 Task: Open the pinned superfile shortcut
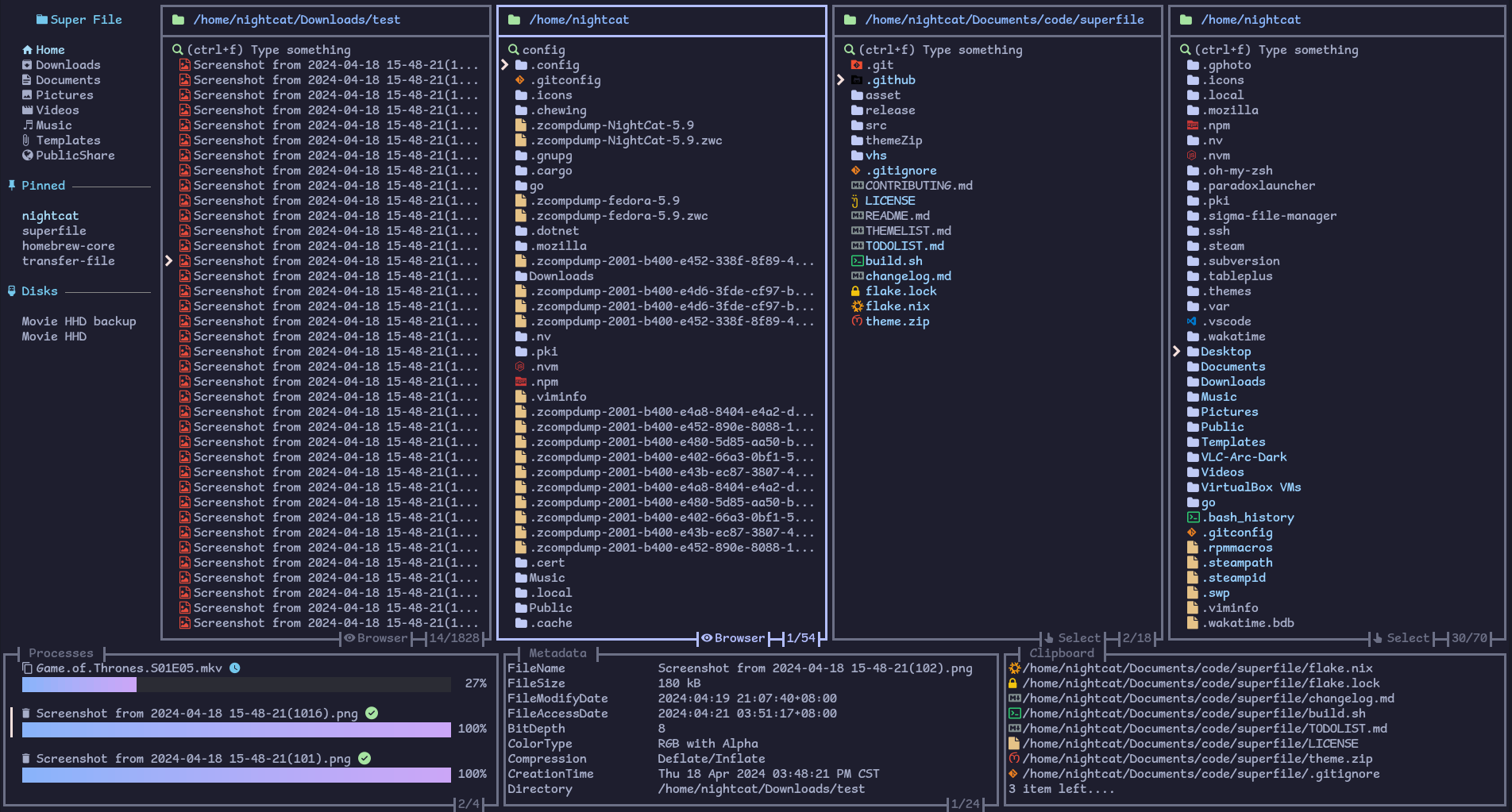pos(53,230)
